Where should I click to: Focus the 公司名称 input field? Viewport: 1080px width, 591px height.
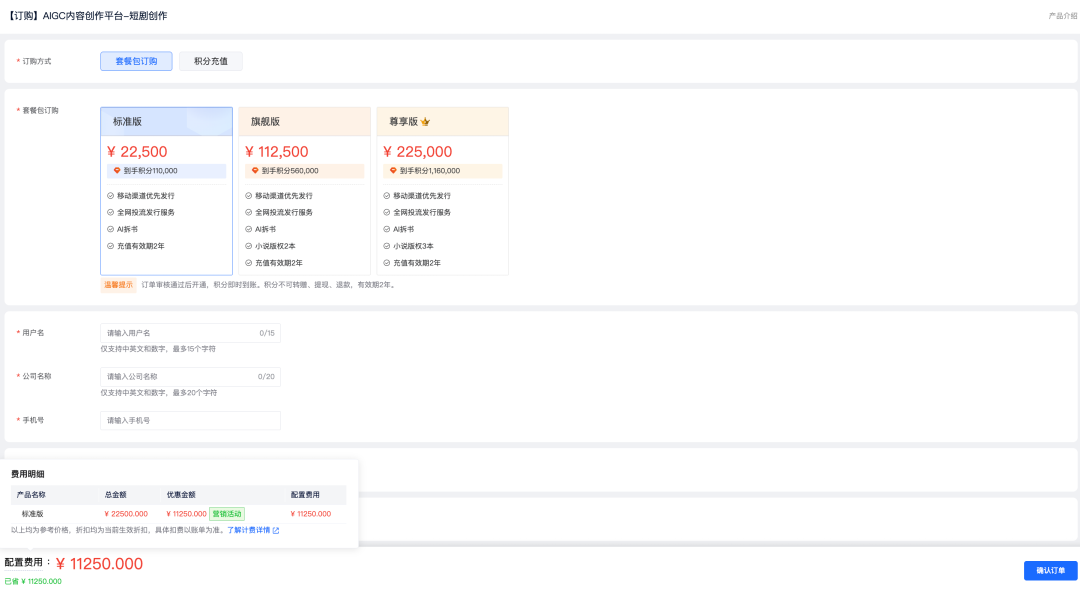tap(190, 377)
